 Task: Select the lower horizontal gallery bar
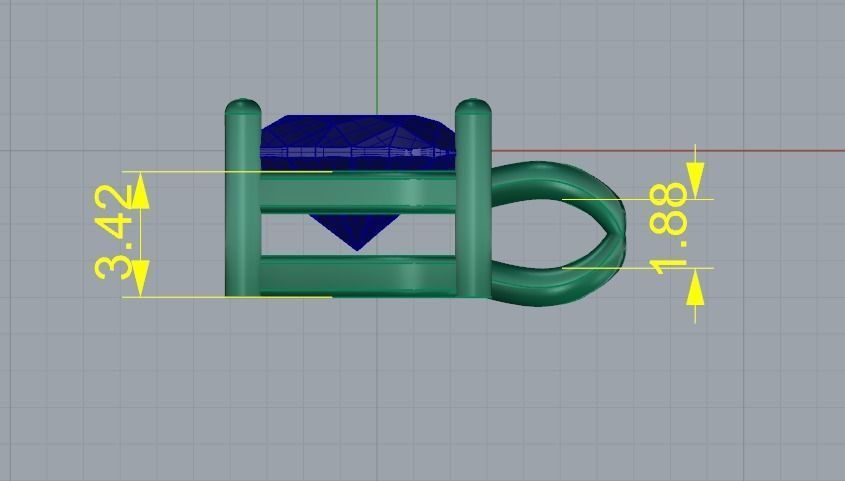coord(358,275)
